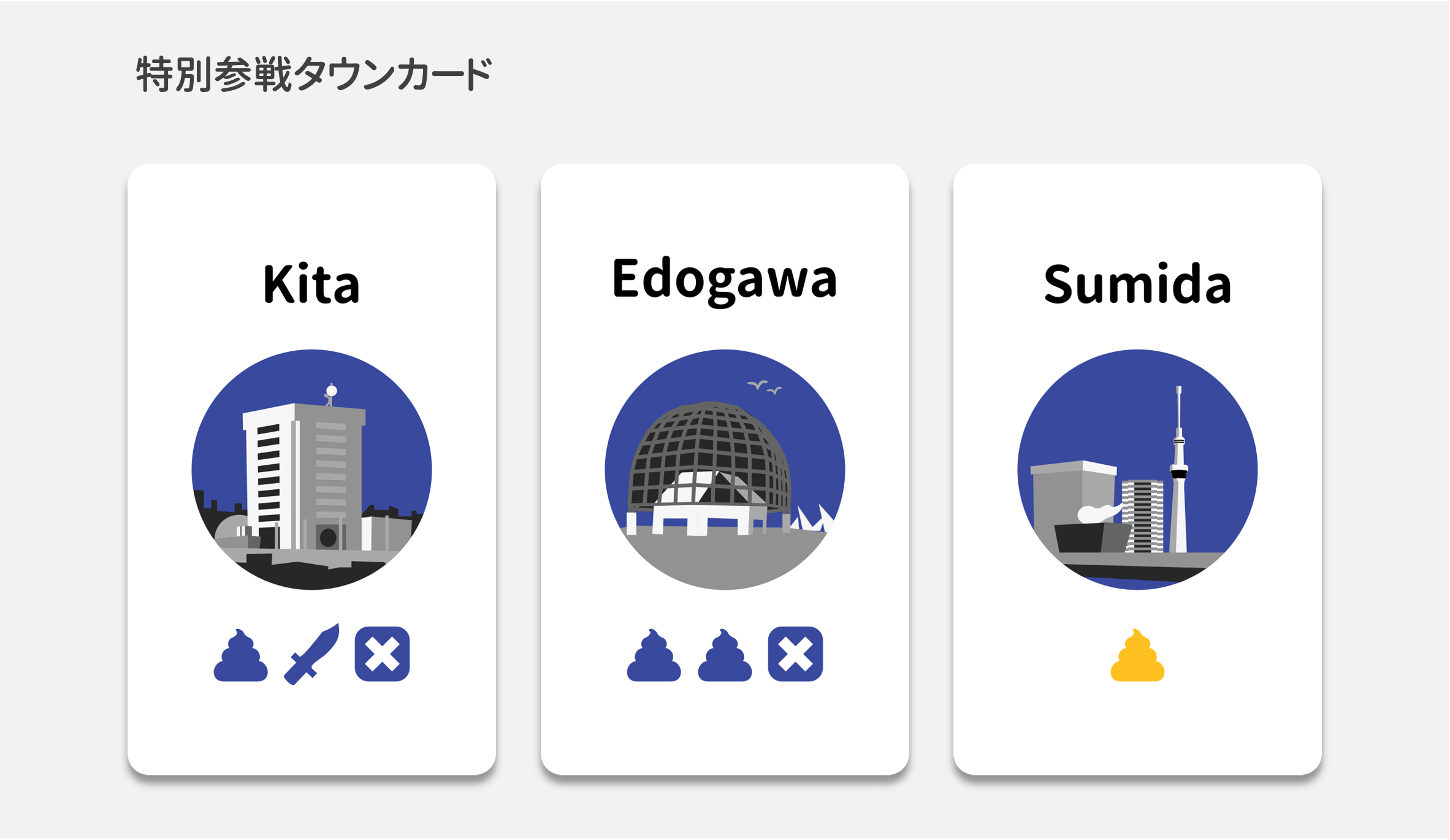Click the leftmost poop icon on Edogawa card
Viewport: 1450px width, 840px height.
pos(654,656)
